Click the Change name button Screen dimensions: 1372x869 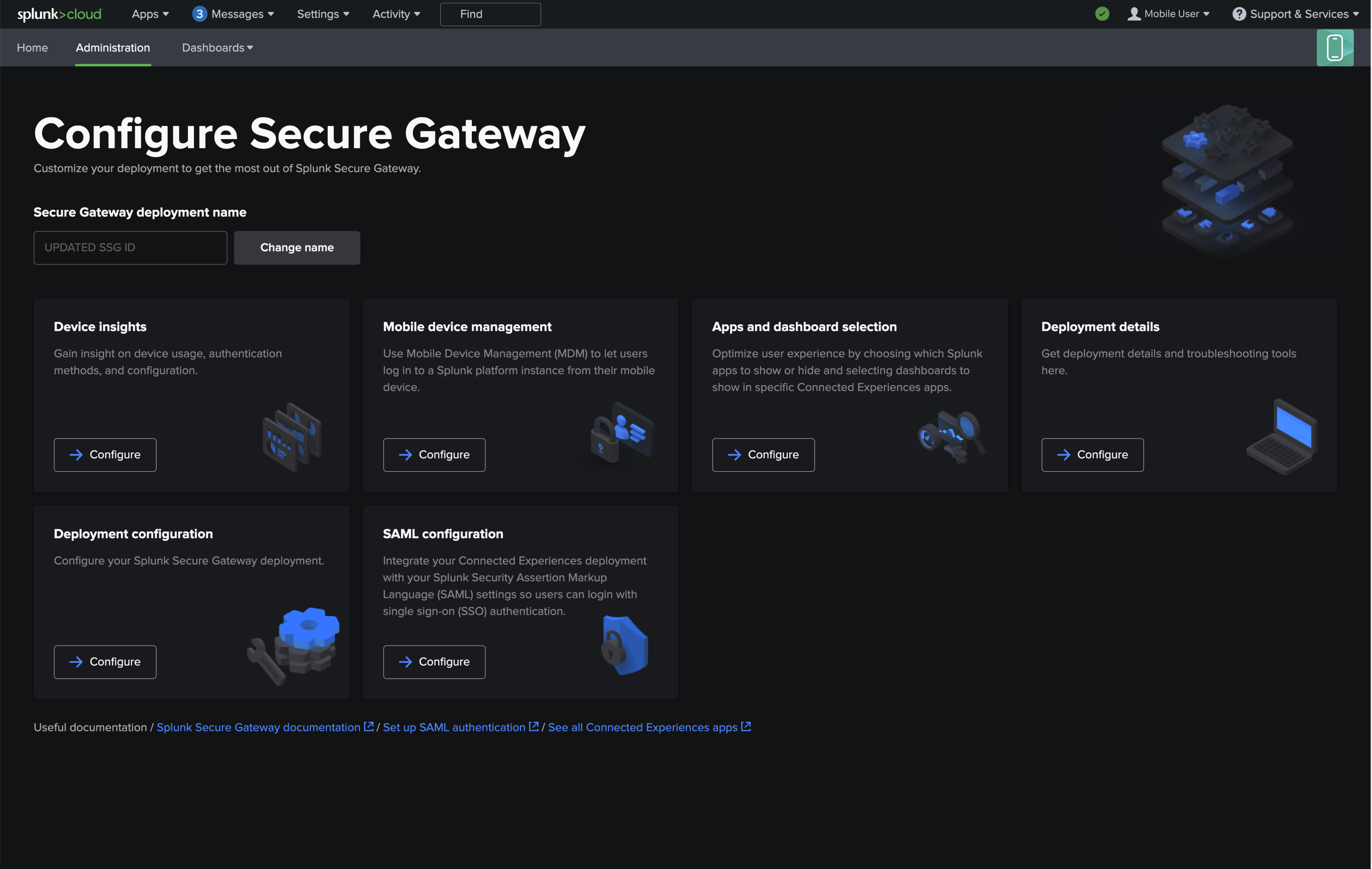pyautogui.click(x=297, y=247)
